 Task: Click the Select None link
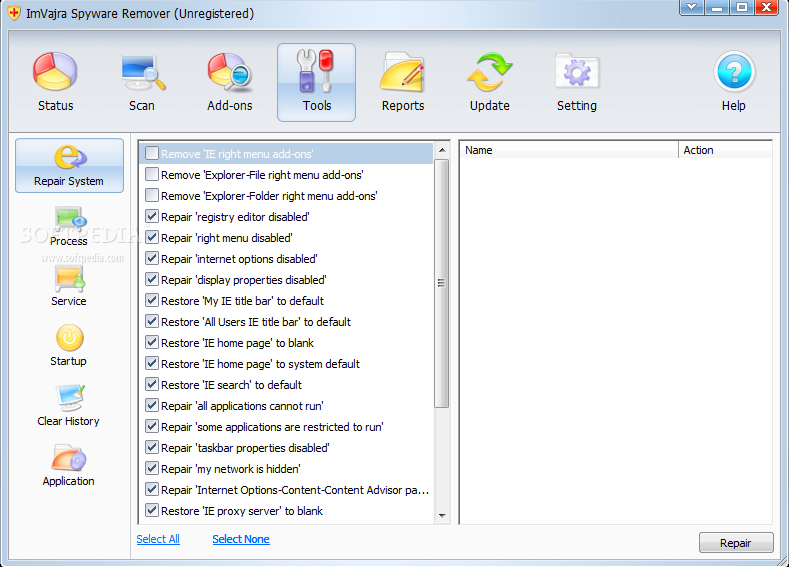click(241, 539)
